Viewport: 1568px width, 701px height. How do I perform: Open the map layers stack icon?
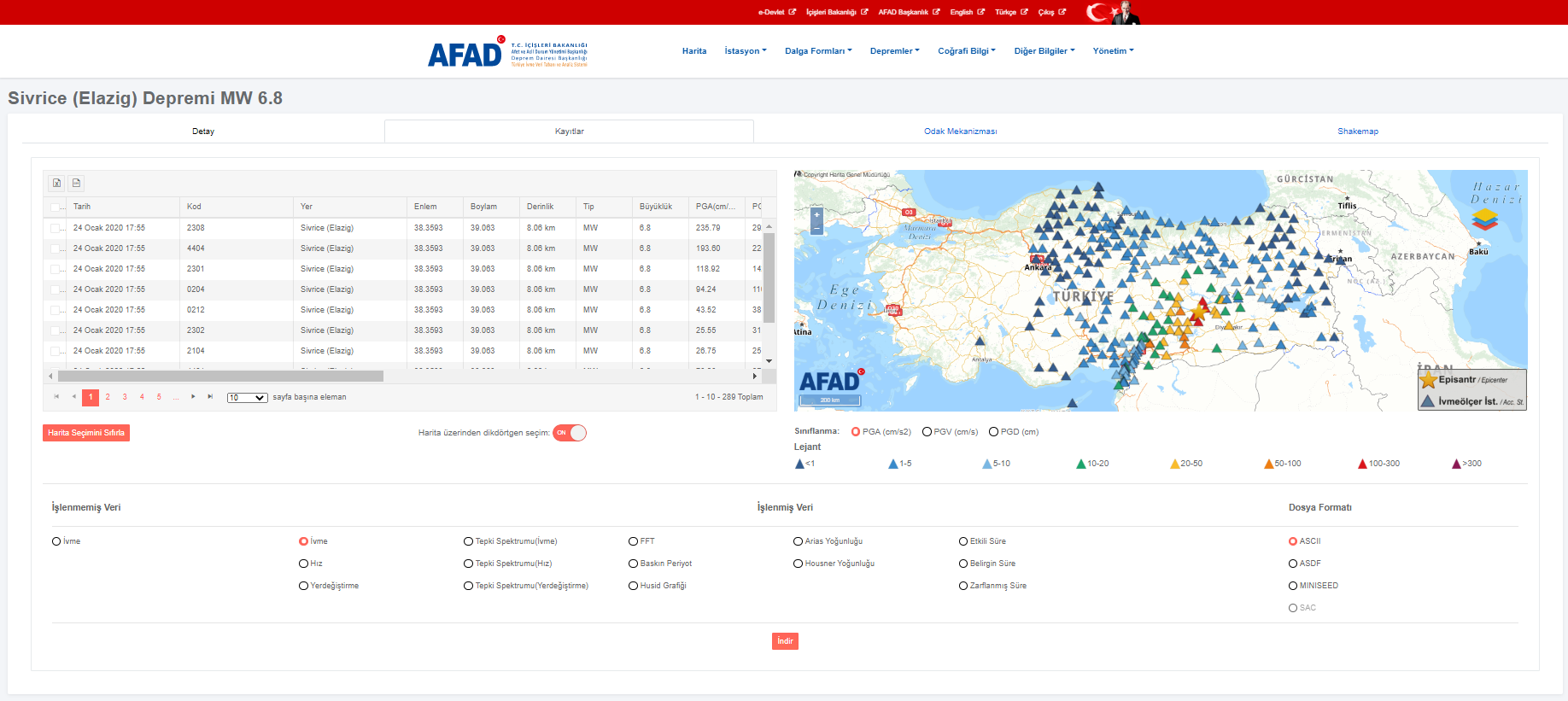1484,220
